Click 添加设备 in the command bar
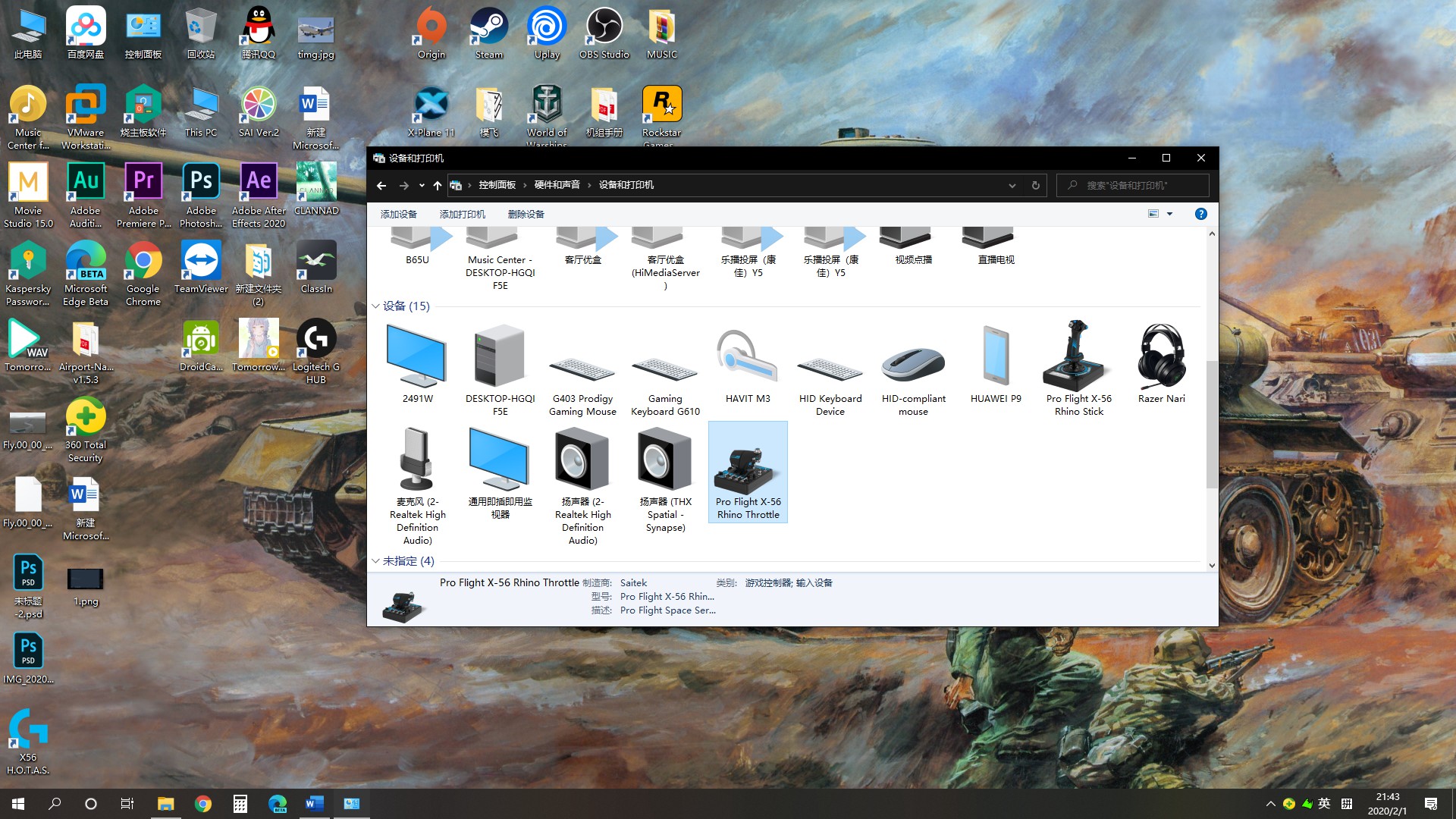The width and height of the screenshot is (1456, 819). pos(398,214)
